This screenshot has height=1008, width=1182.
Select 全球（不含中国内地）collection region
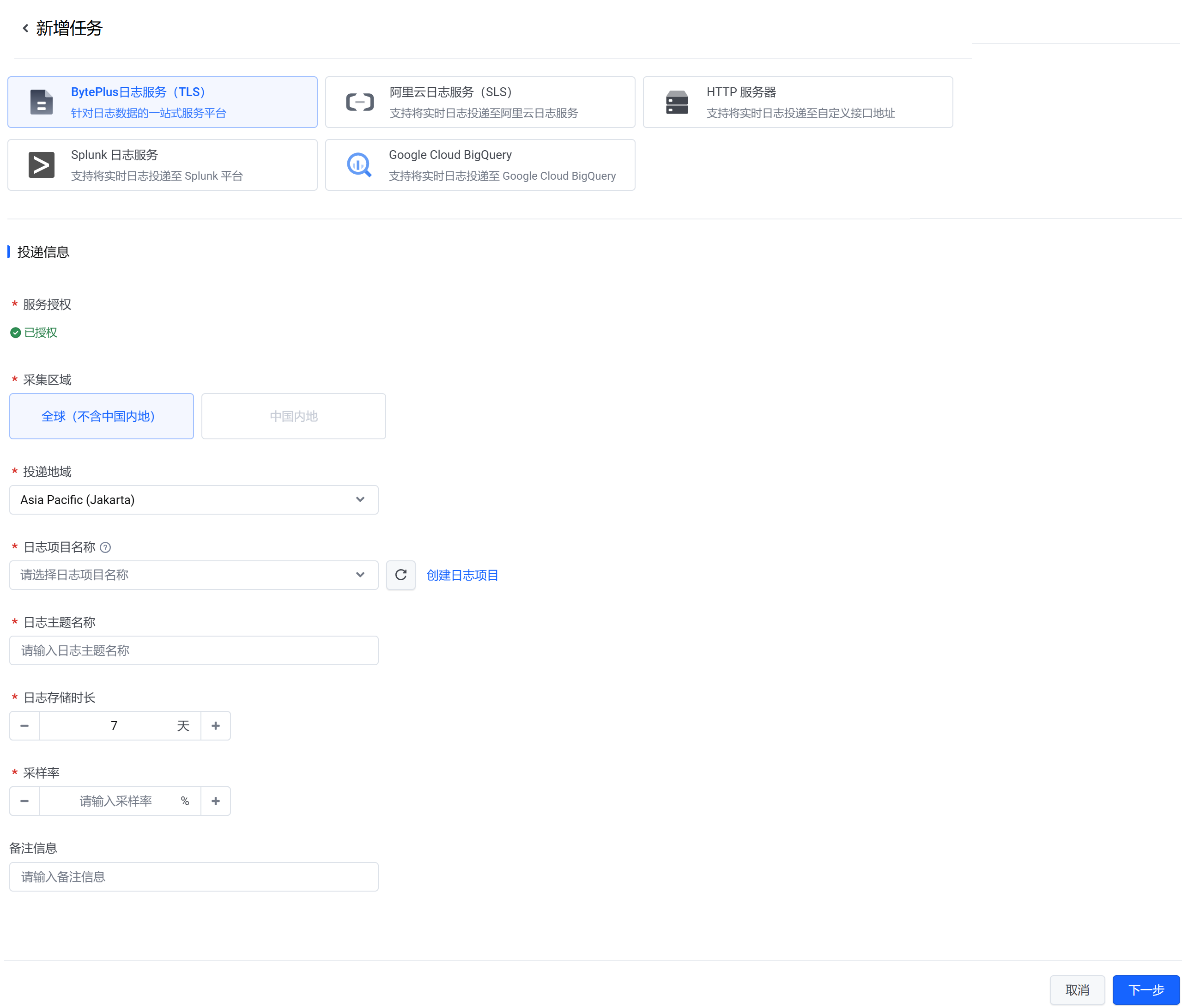(x=102, y=416)
